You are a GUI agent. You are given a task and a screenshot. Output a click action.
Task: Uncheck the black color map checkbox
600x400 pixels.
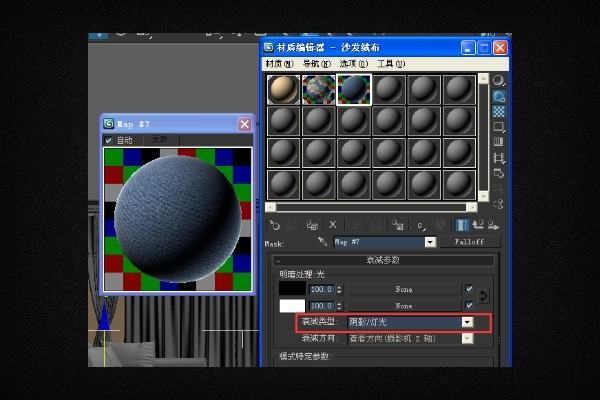(x=469, y=289)
